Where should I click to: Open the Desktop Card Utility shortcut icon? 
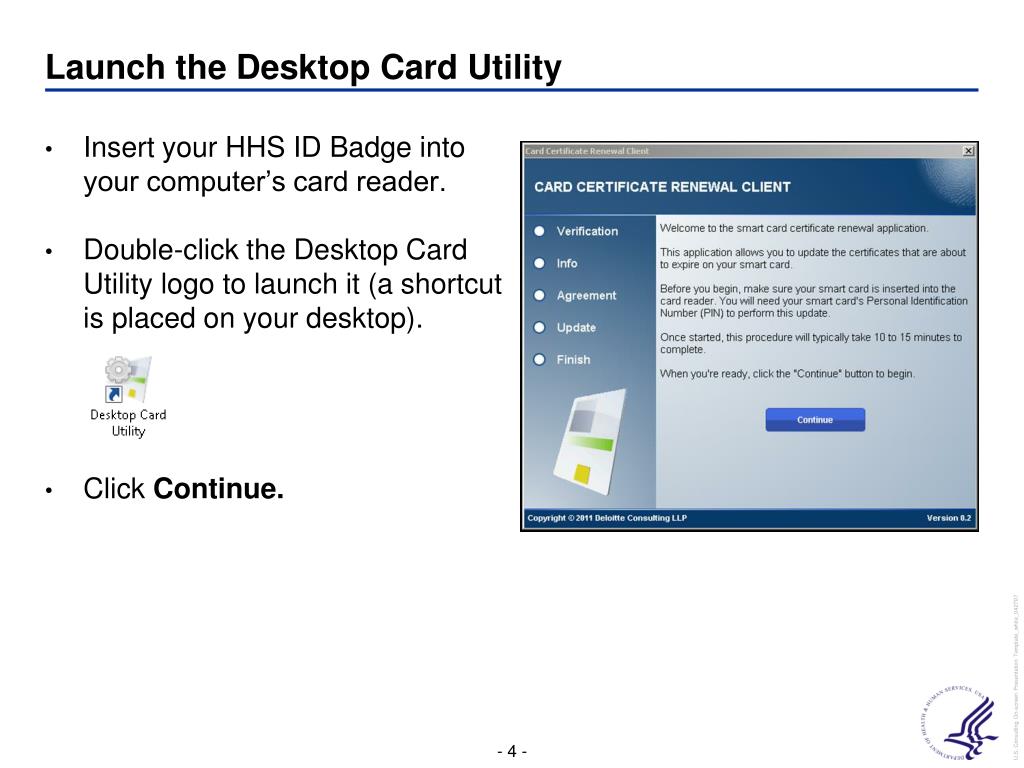128,379
